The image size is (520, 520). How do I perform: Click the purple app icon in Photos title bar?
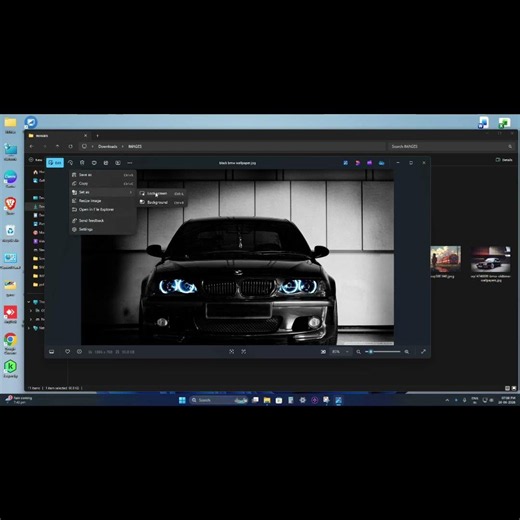(369, 163)
